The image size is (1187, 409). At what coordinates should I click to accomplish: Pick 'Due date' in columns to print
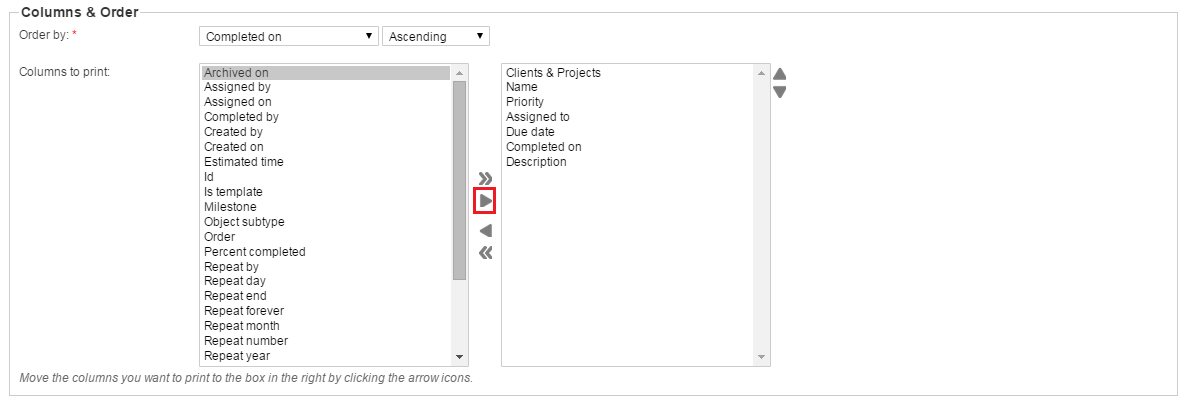530,132
